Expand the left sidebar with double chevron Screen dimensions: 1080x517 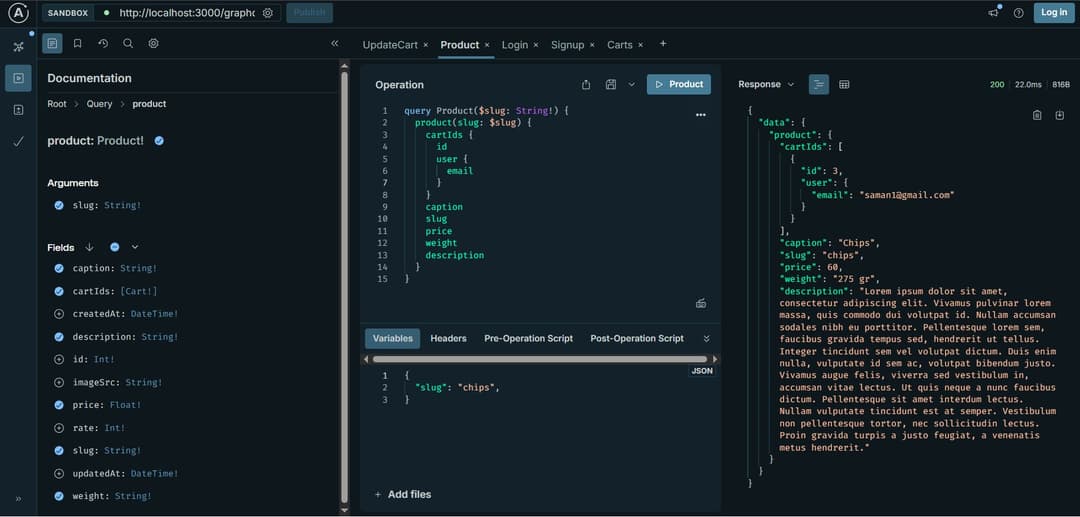coord(19,498)
